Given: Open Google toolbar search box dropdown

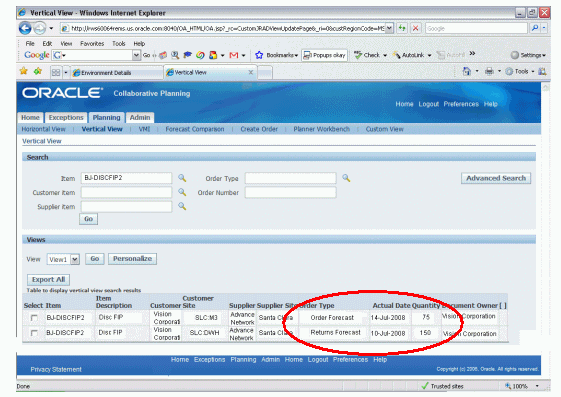Looking at the screenshot, I should [136, 55].
